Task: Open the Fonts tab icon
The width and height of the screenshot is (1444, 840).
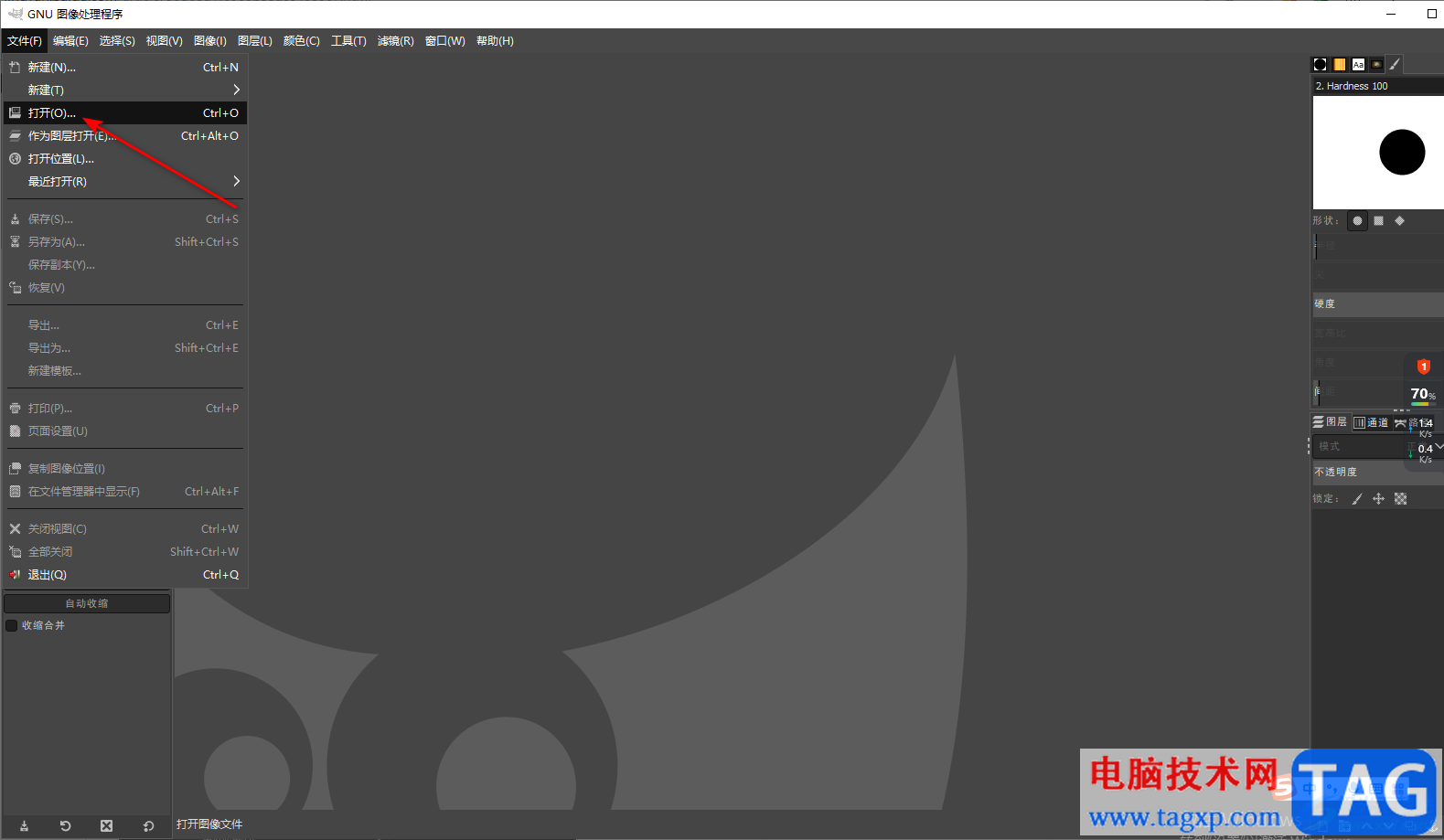Action: click(x=1358, y=64)
